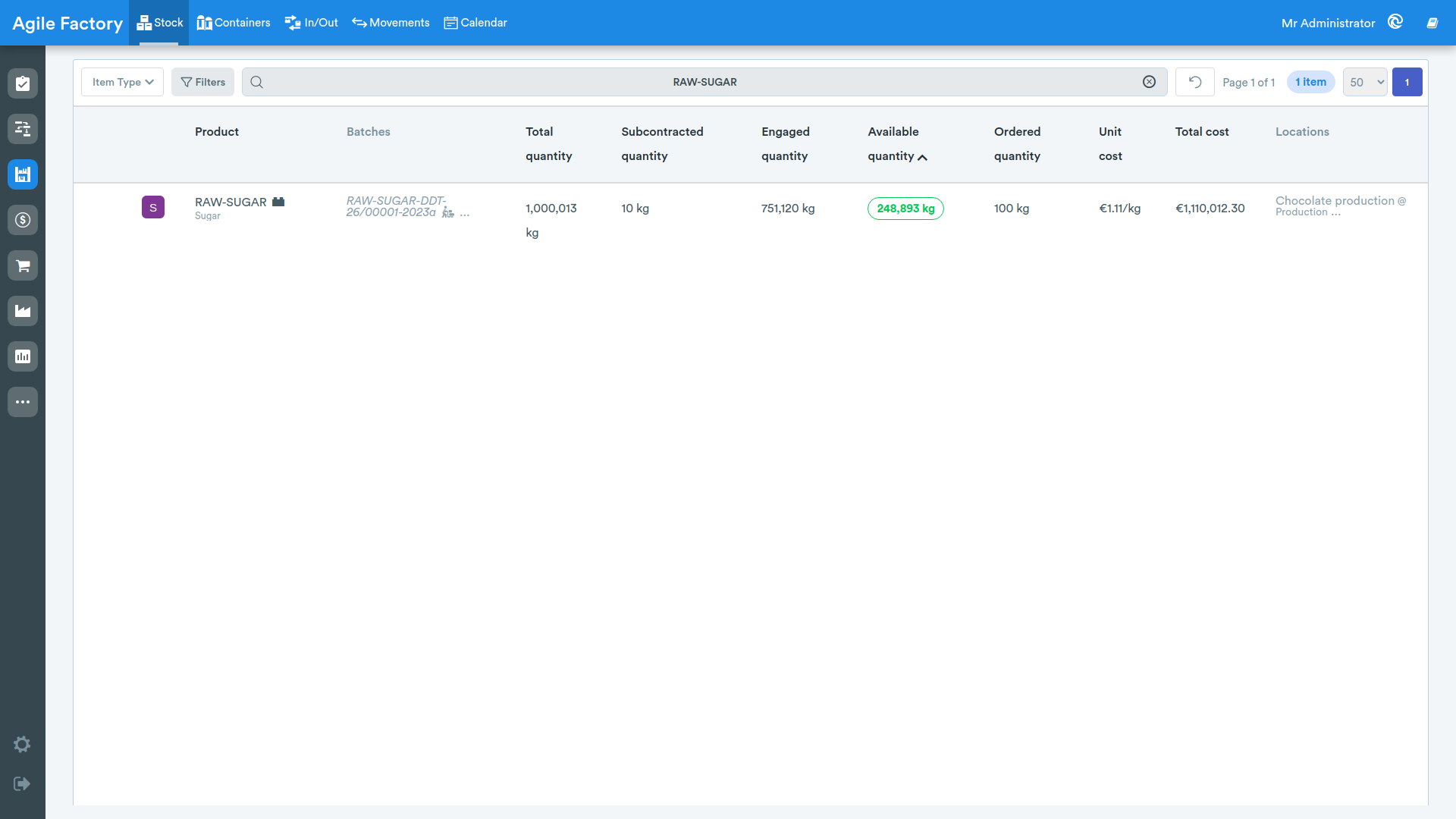This screenshot has height=819, width=1456.
Task: Open the tasks clipboard sidebar icon
Action: click(23, 83)
